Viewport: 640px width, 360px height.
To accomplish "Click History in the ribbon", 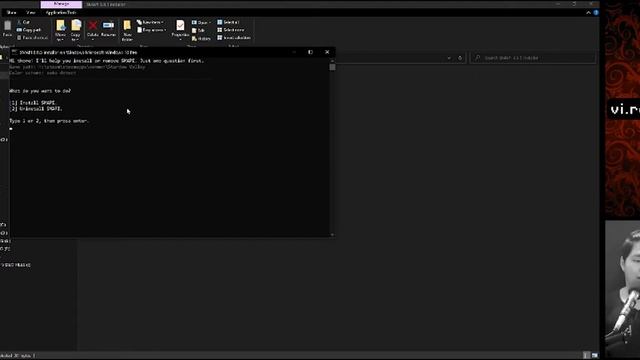I will click(x=201, y=38).
